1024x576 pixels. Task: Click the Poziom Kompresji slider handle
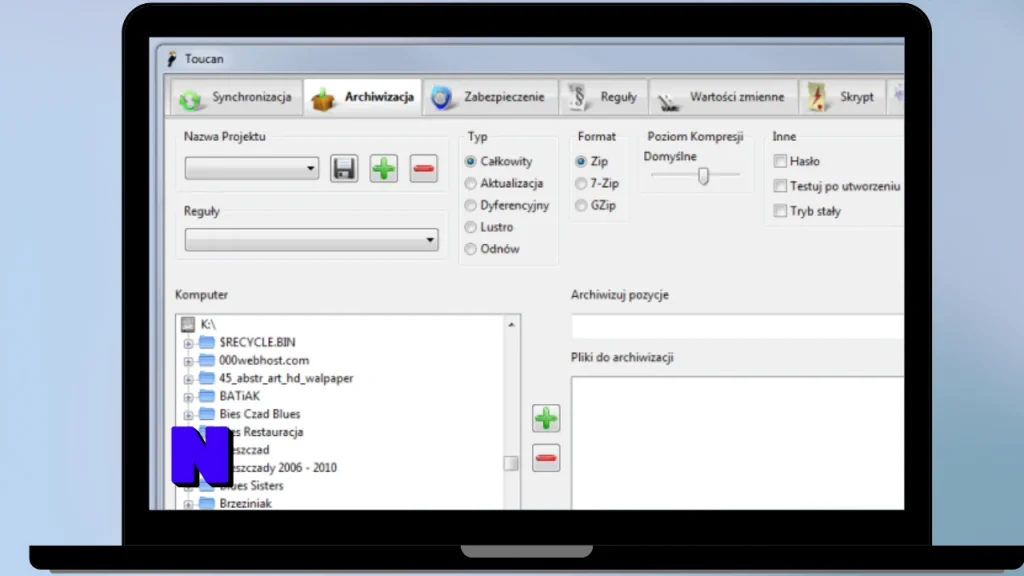pos(703,176)
